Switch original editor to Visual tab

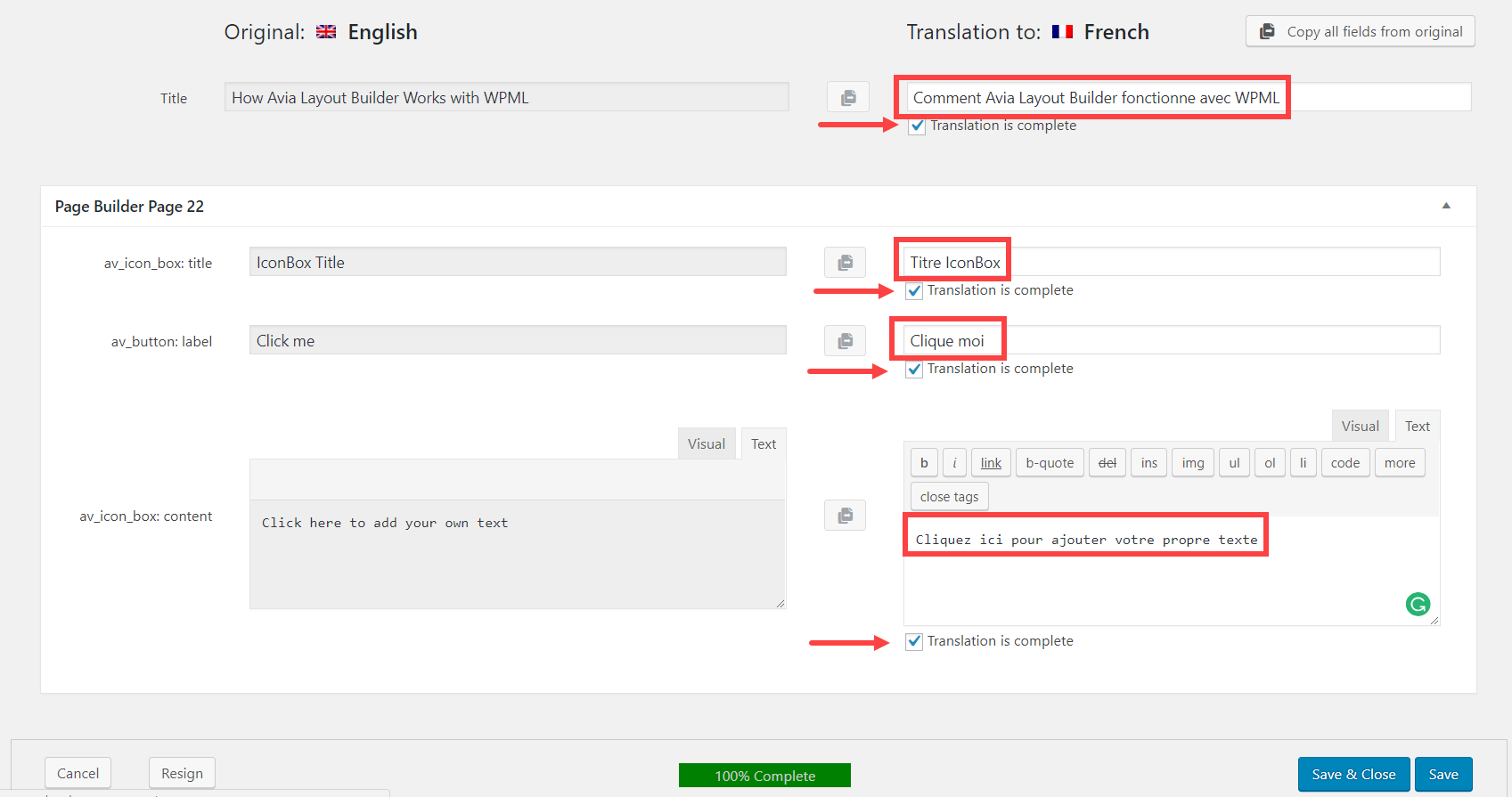[x=707, y=443]
